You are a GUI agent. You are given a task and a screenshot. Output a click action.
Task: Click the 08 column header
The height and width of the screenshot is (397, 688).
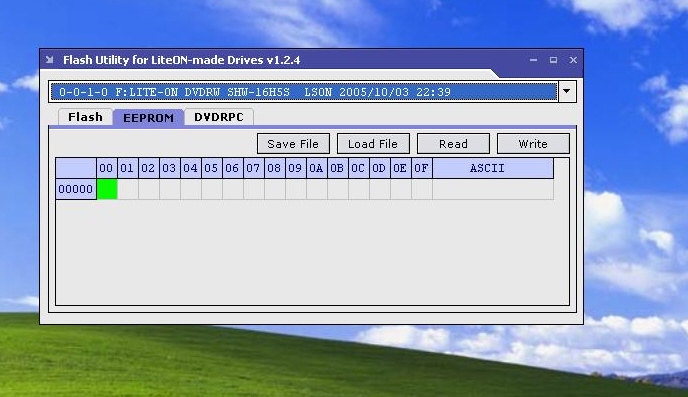(275, 168)
